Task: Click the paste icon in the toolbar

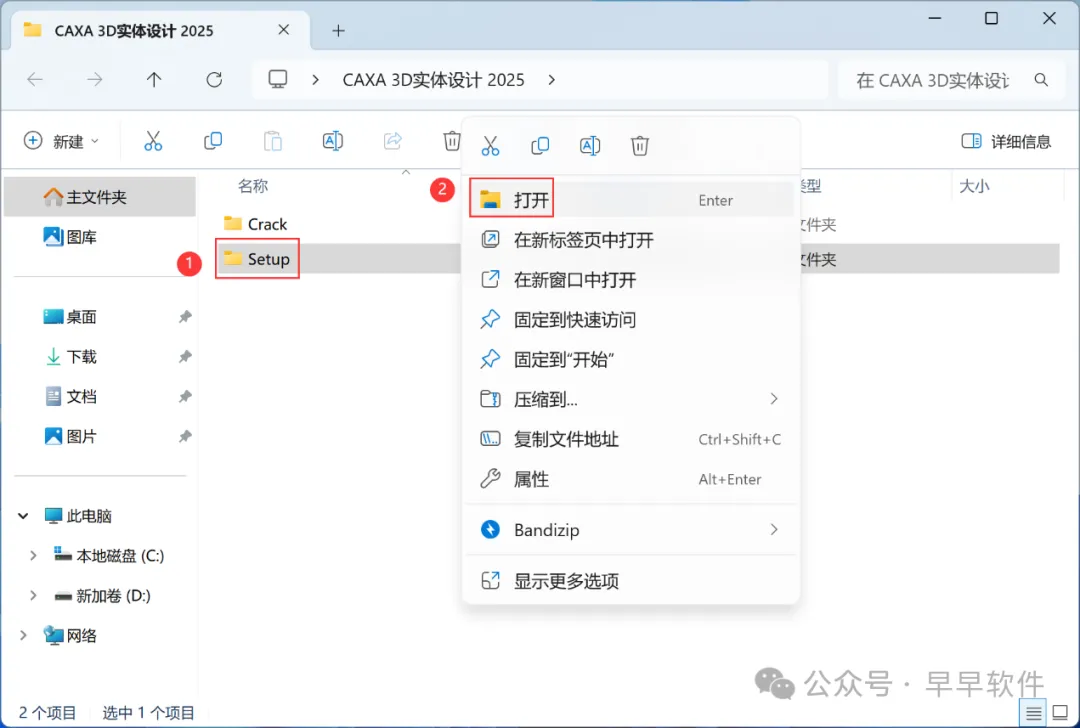Action: (x=273, y=141)
